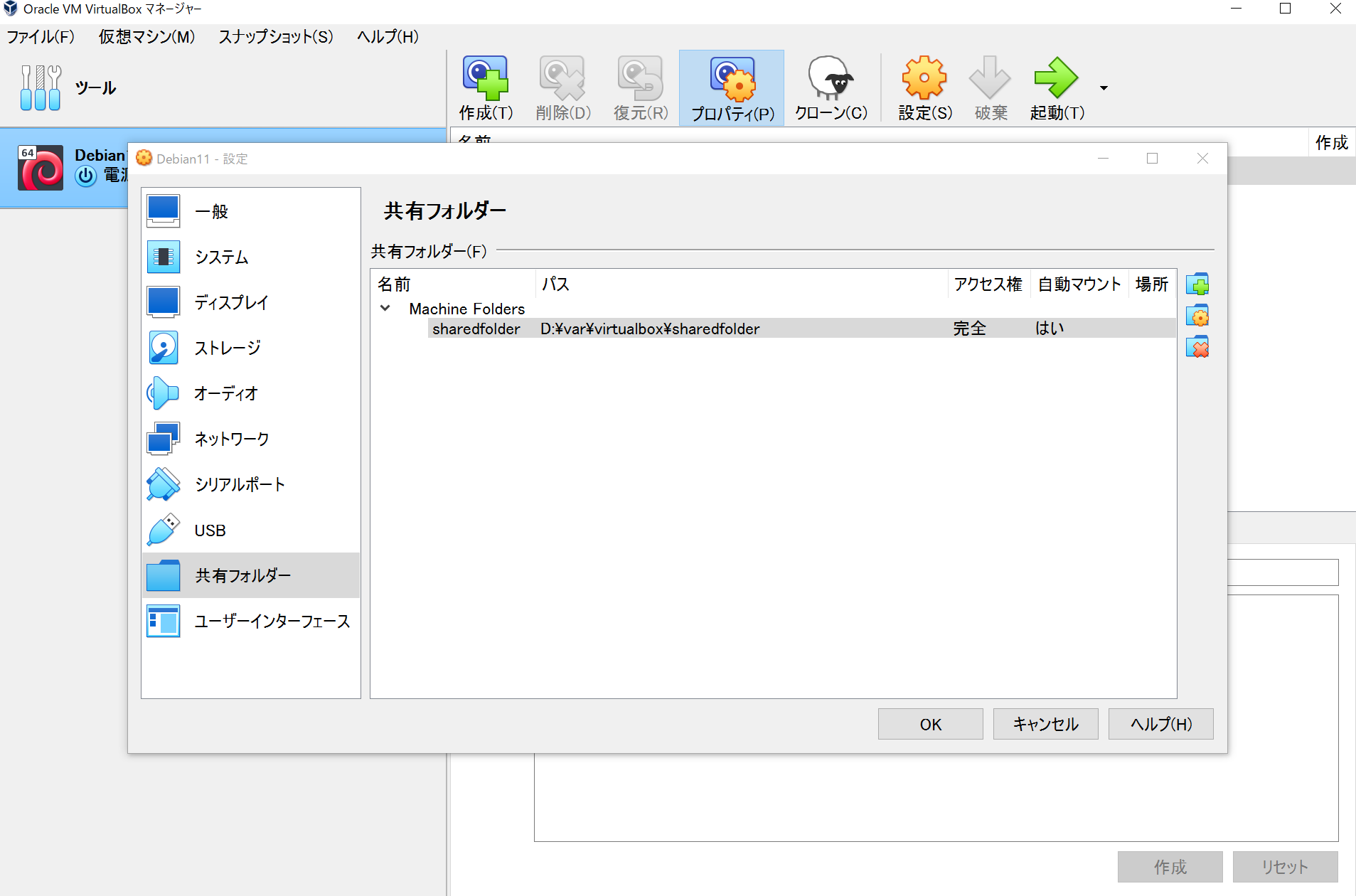Select the ユーザーインターフェース settings category
1356x896 pixels.
(x=251, y=621)
